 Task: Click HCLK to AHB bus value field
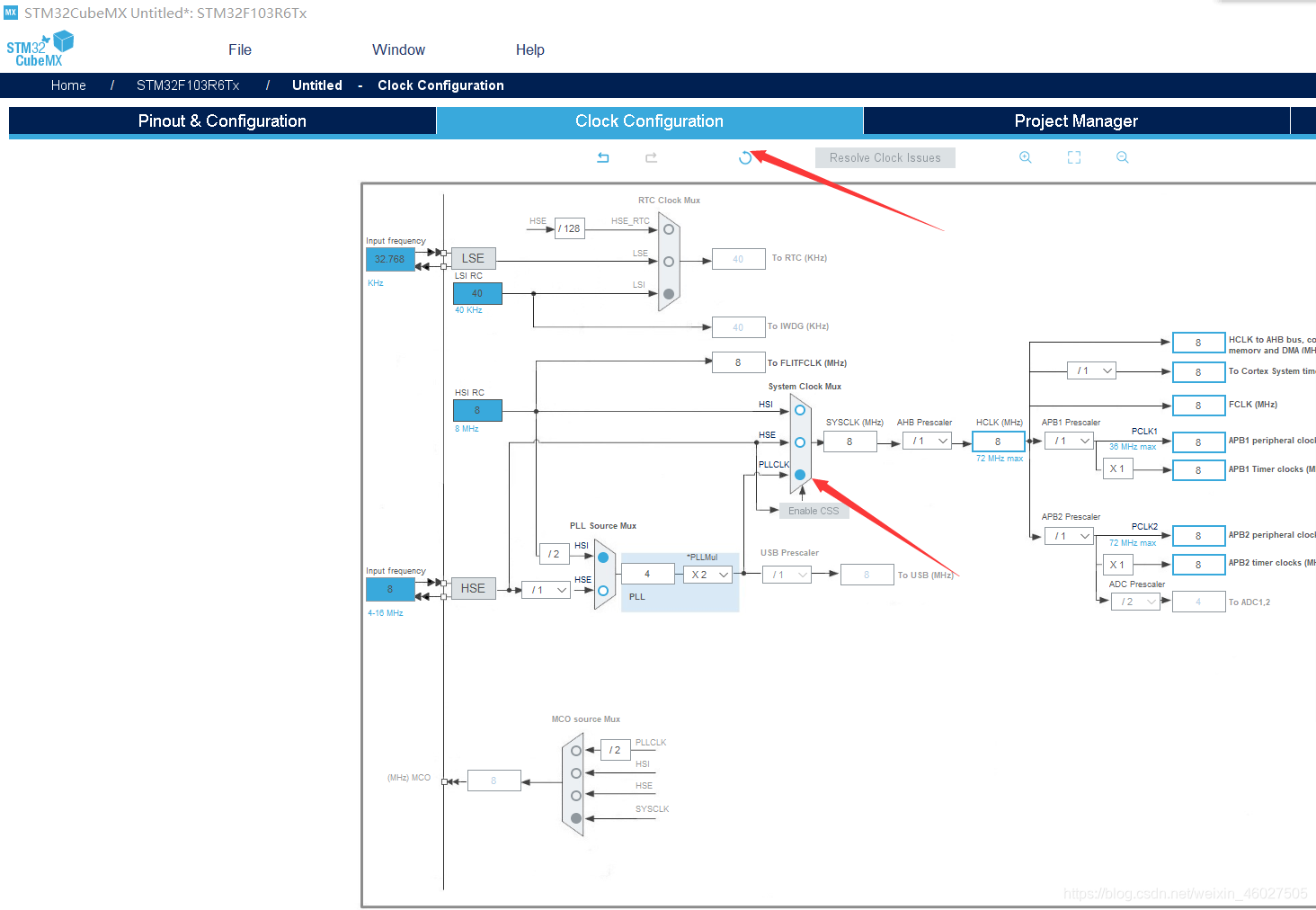point(1198,343)
